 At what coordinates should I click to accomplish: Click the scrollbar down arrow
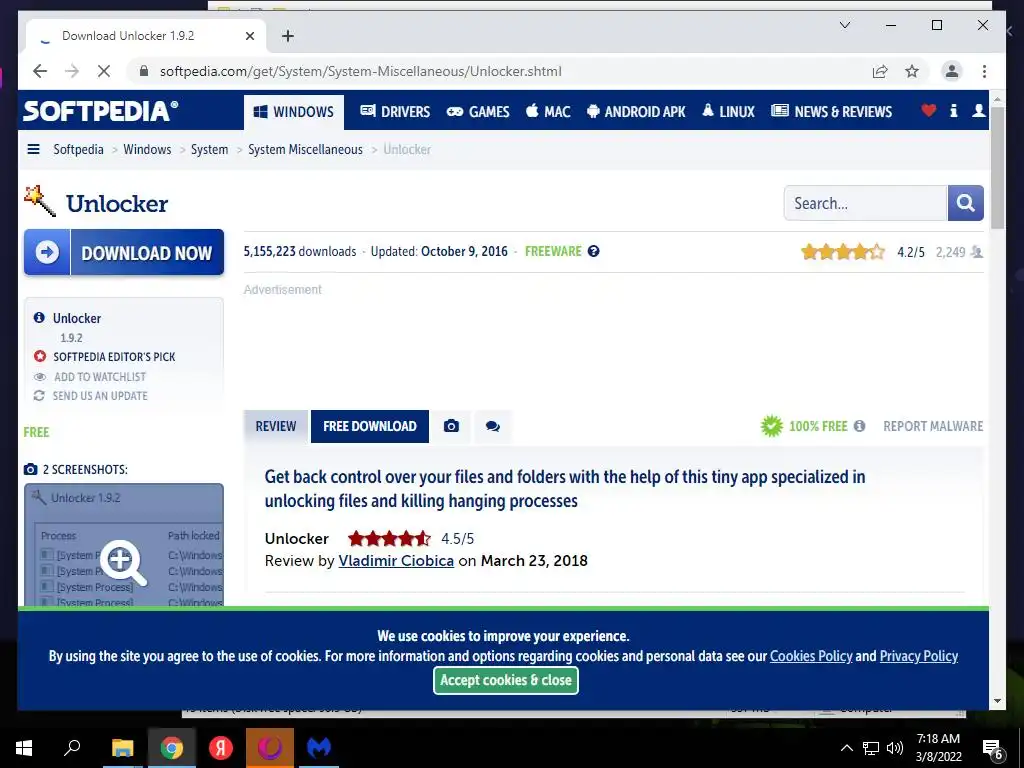[997, 701]
